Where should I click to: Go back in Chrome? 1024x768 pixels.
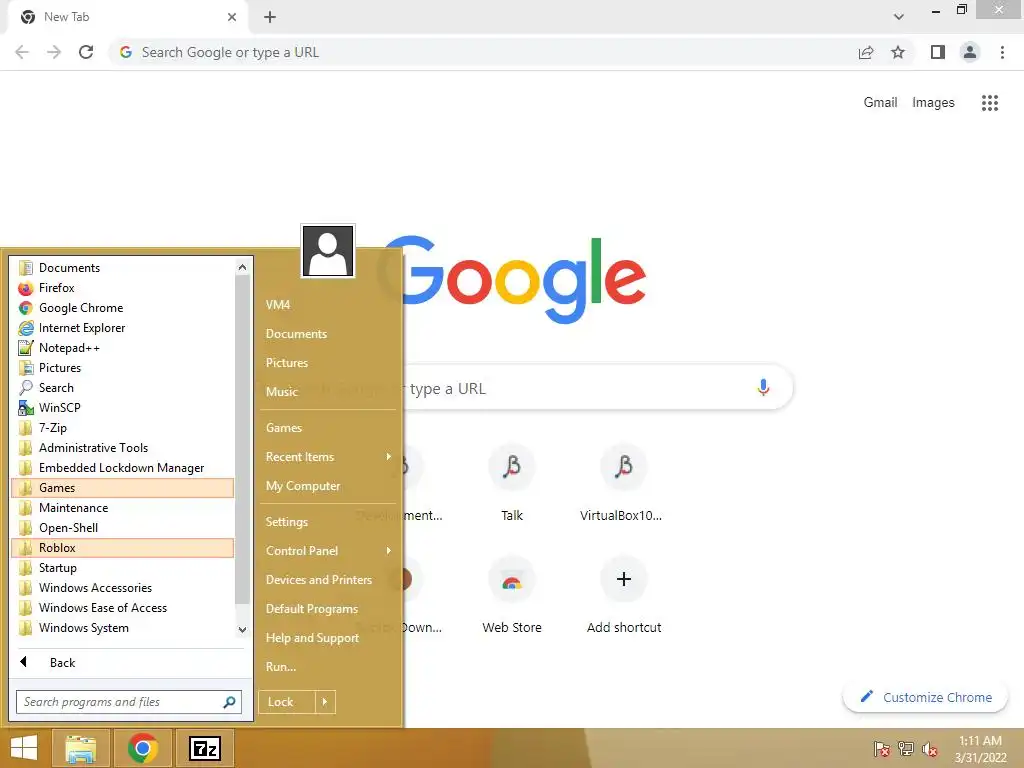point(22,52)
